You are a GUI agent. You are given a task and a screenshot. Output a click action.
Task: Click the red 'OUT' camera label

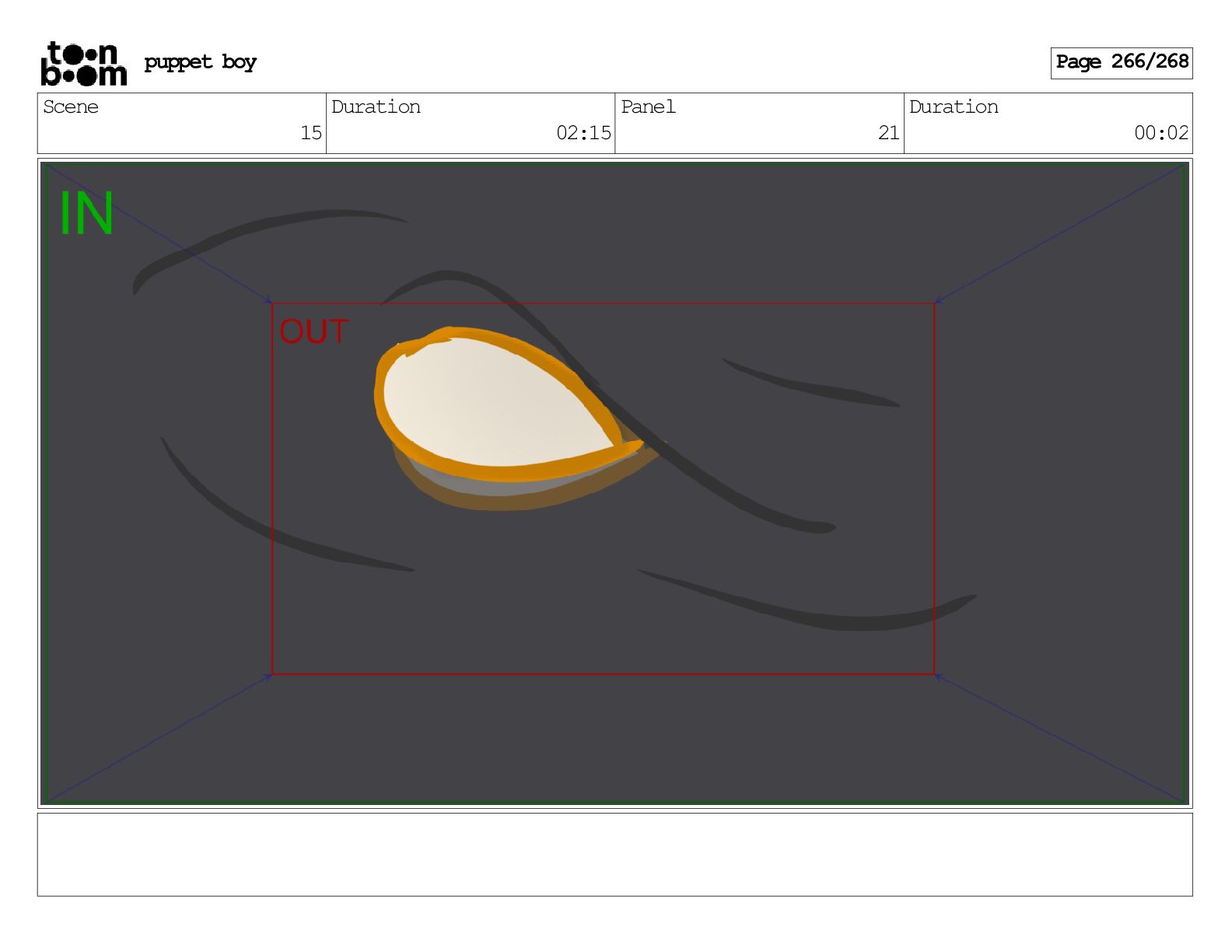coord(313,332)
